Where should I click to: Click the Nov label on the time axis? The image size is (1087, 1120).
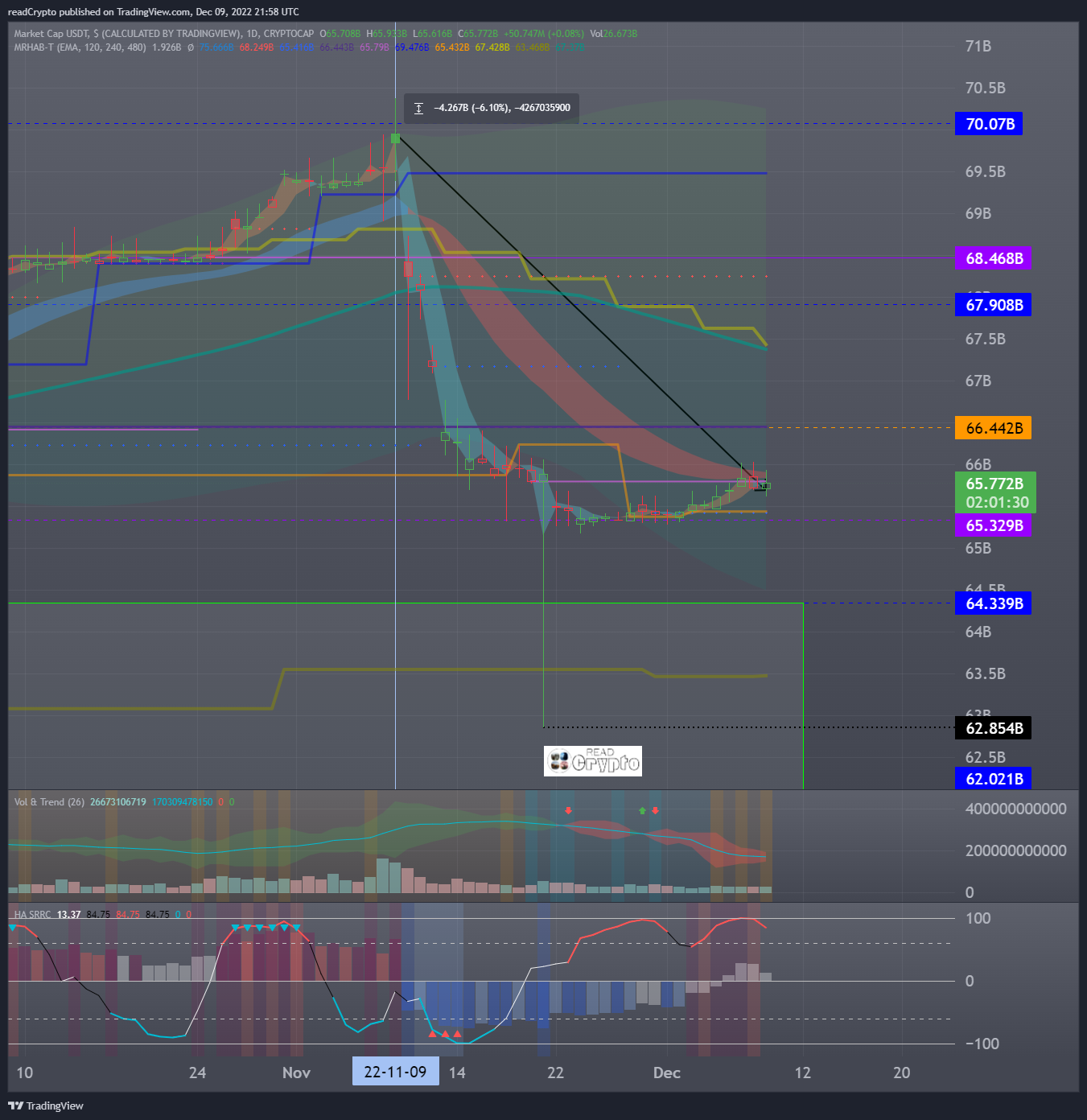[296, 1073]
